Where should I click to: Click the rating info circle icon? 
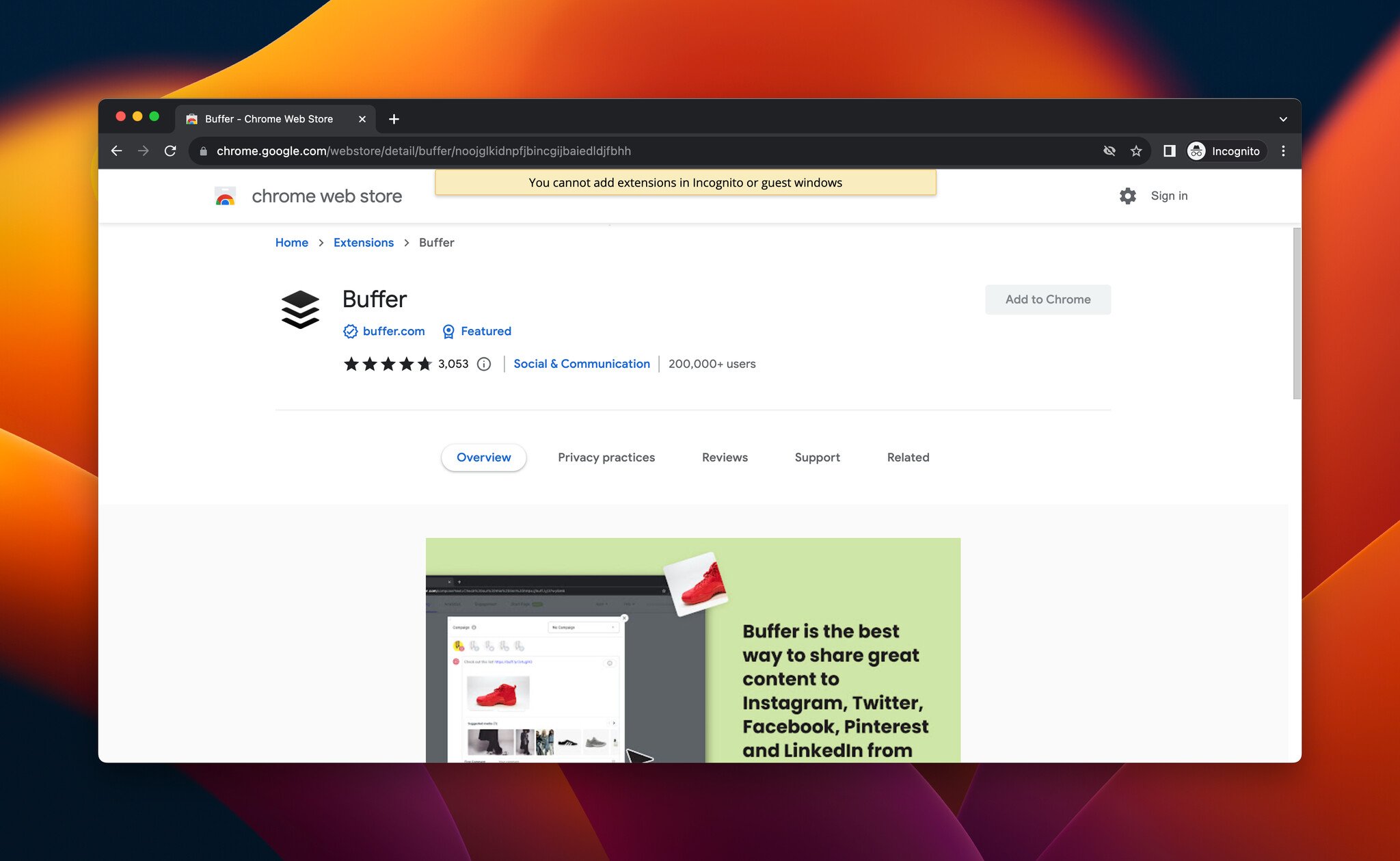(x=485, y=363)
